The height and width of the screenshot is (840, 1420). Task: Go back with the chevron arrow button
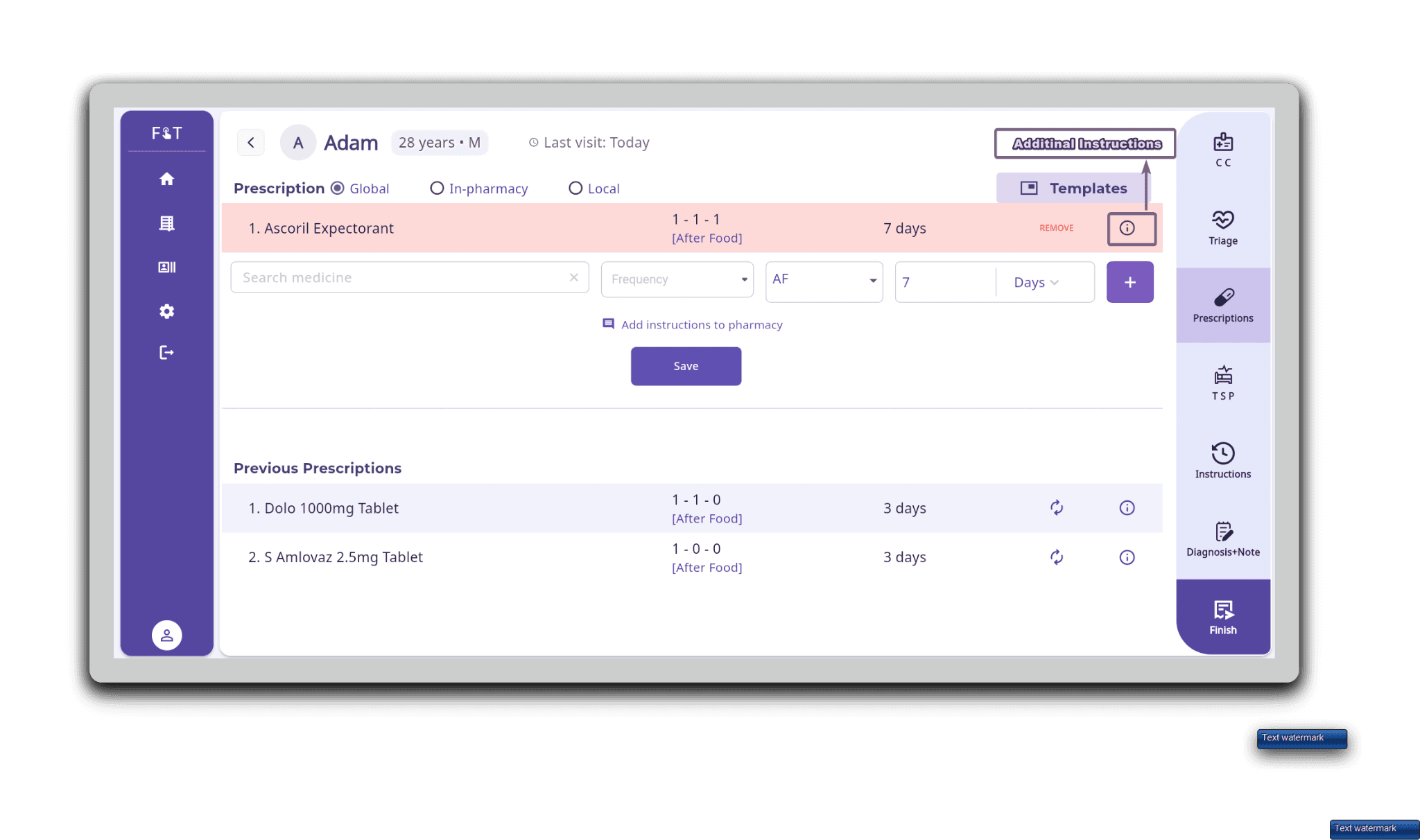point(251,143)
